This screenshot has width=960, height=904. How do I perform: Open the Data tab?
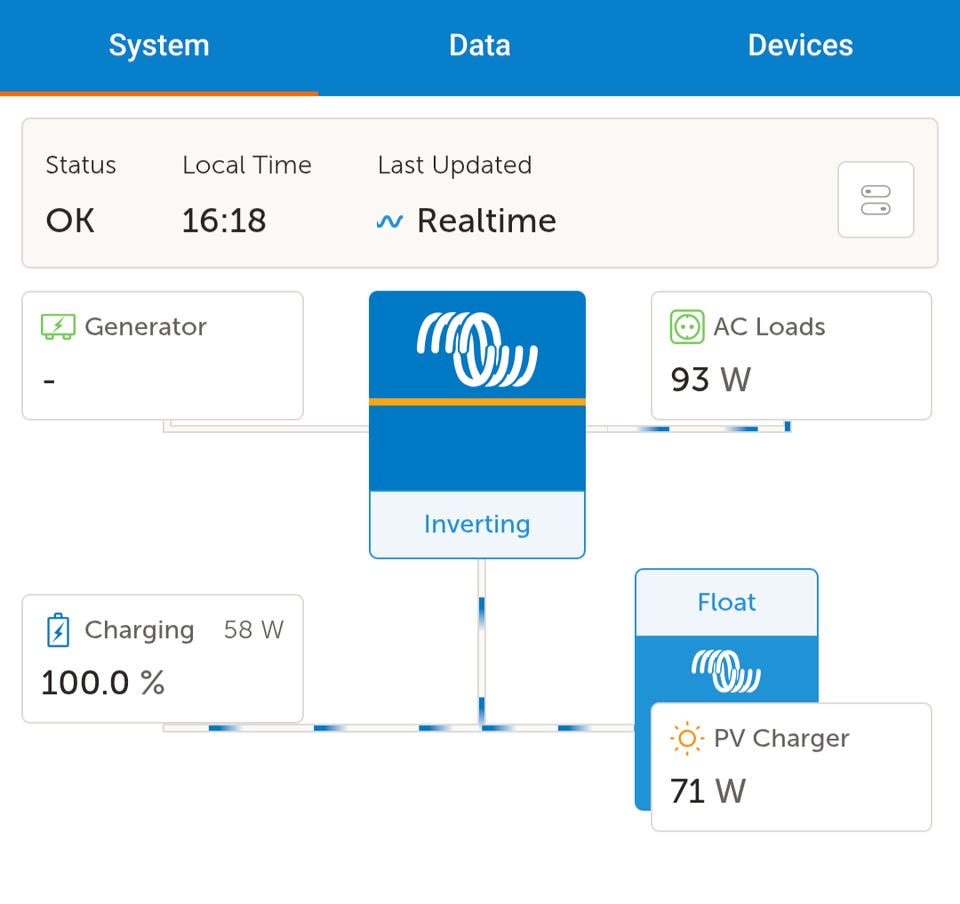[479, 46]
